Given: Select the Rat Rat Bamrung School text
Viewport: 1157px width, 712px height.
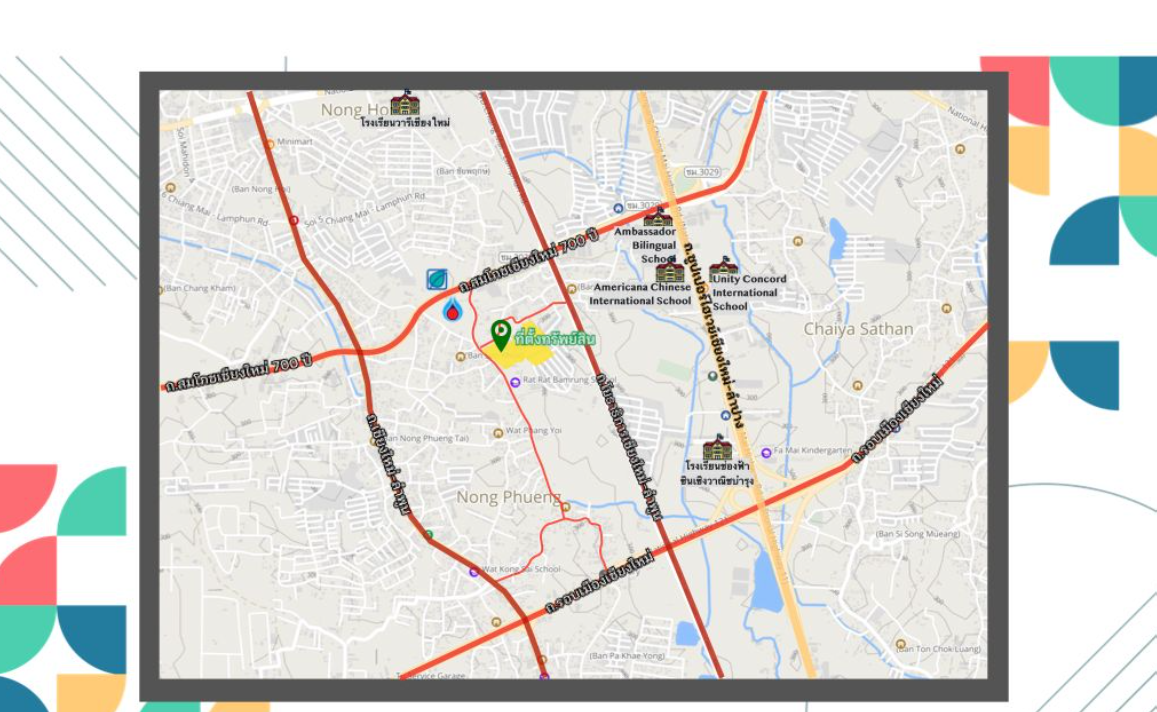Looking at the screenshot, I should coord(569,380).
